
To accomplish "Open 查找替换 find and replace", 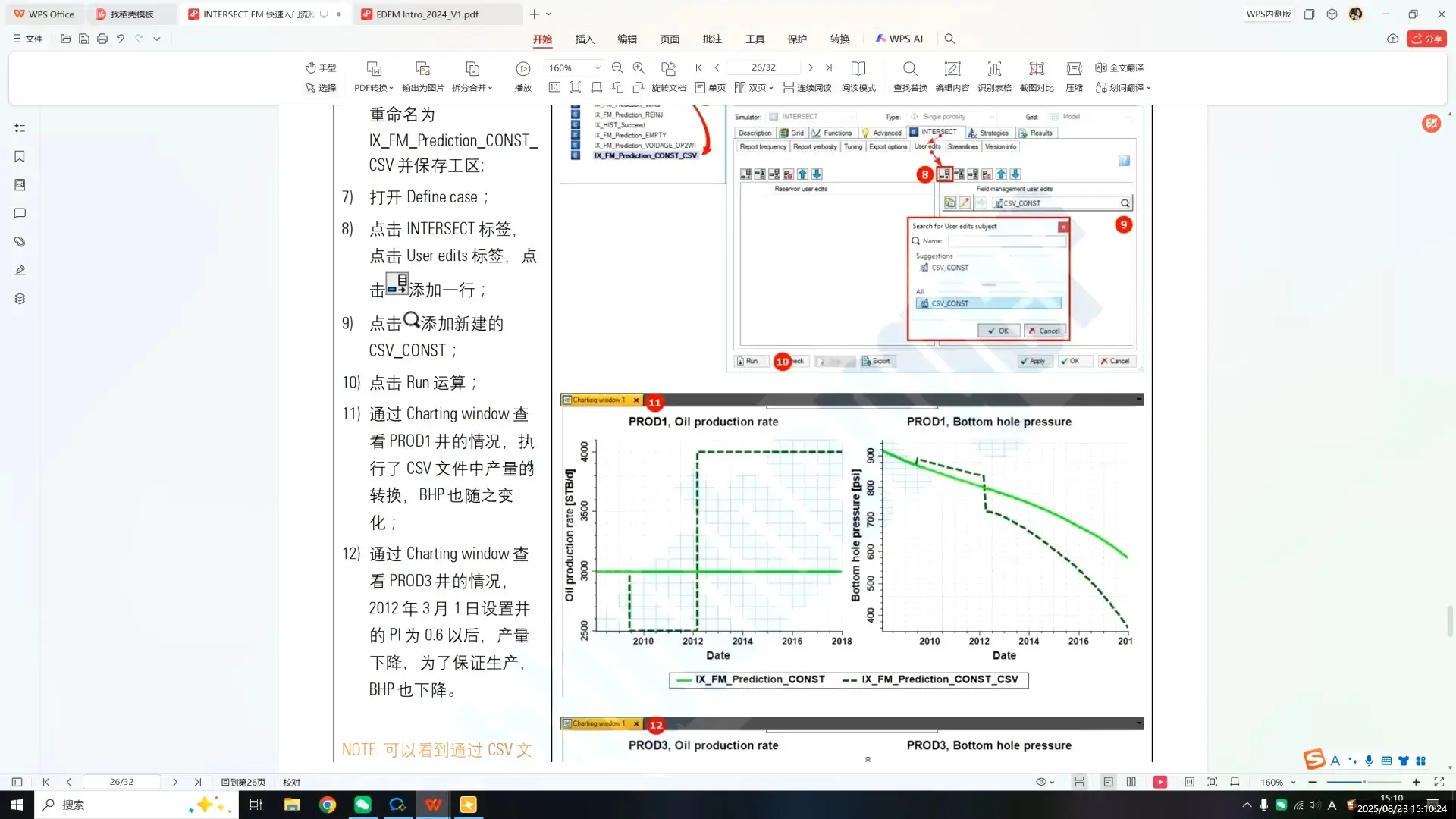I will [x=910, y=77].
